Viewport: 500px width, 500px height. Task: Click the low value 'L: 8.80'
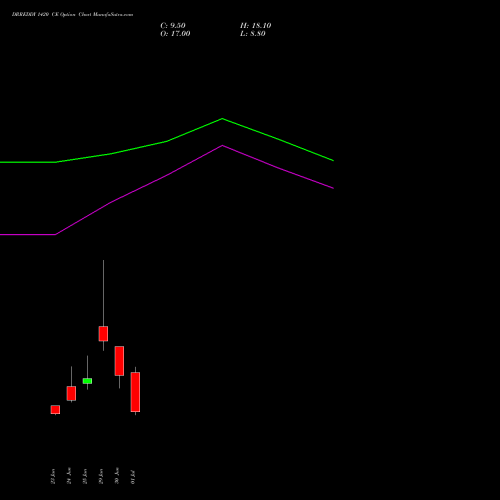pos(253,34)
